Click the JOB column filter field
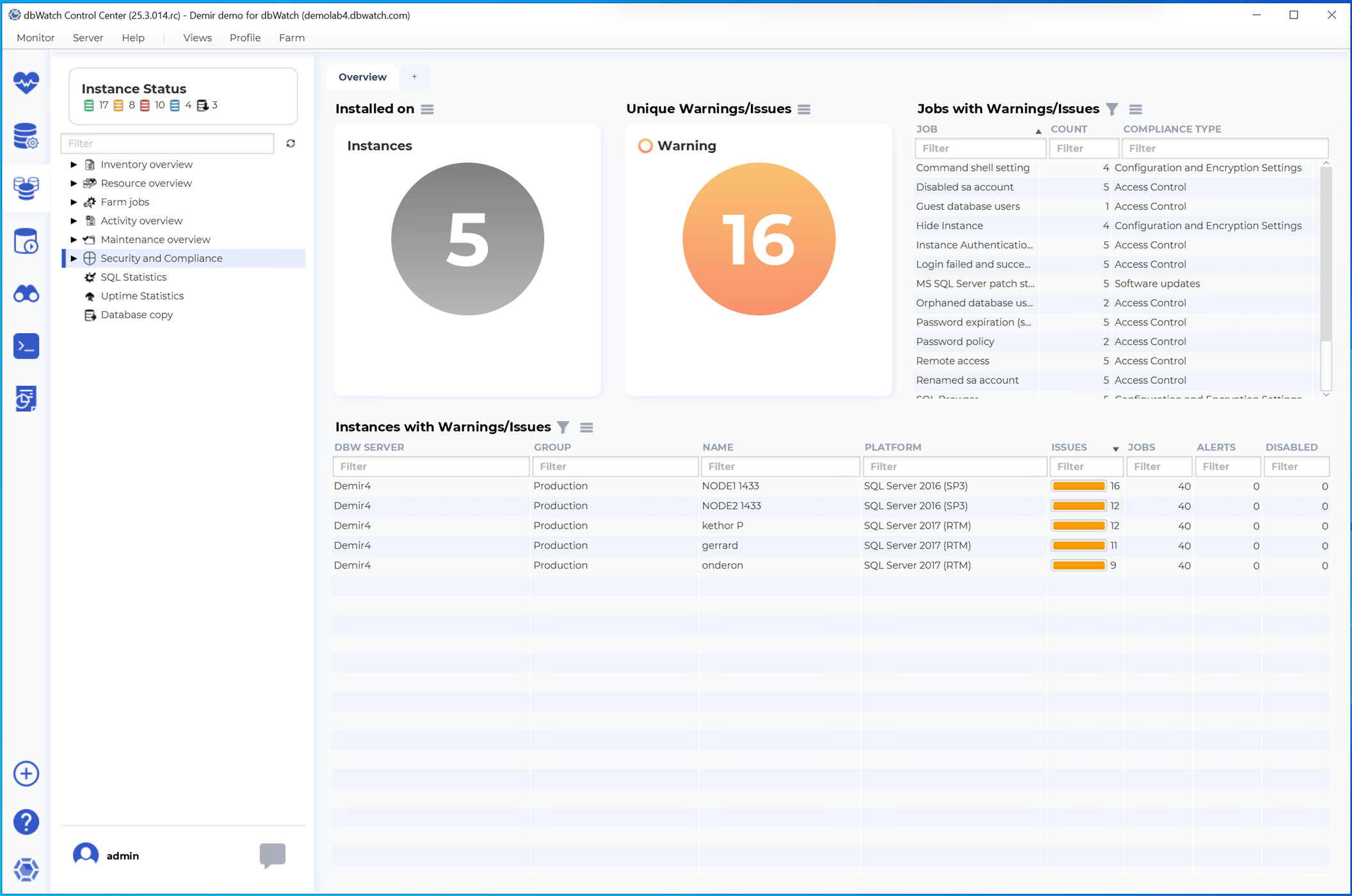The width and height of the screenshot is (1352, 896). tap(980, 148)
